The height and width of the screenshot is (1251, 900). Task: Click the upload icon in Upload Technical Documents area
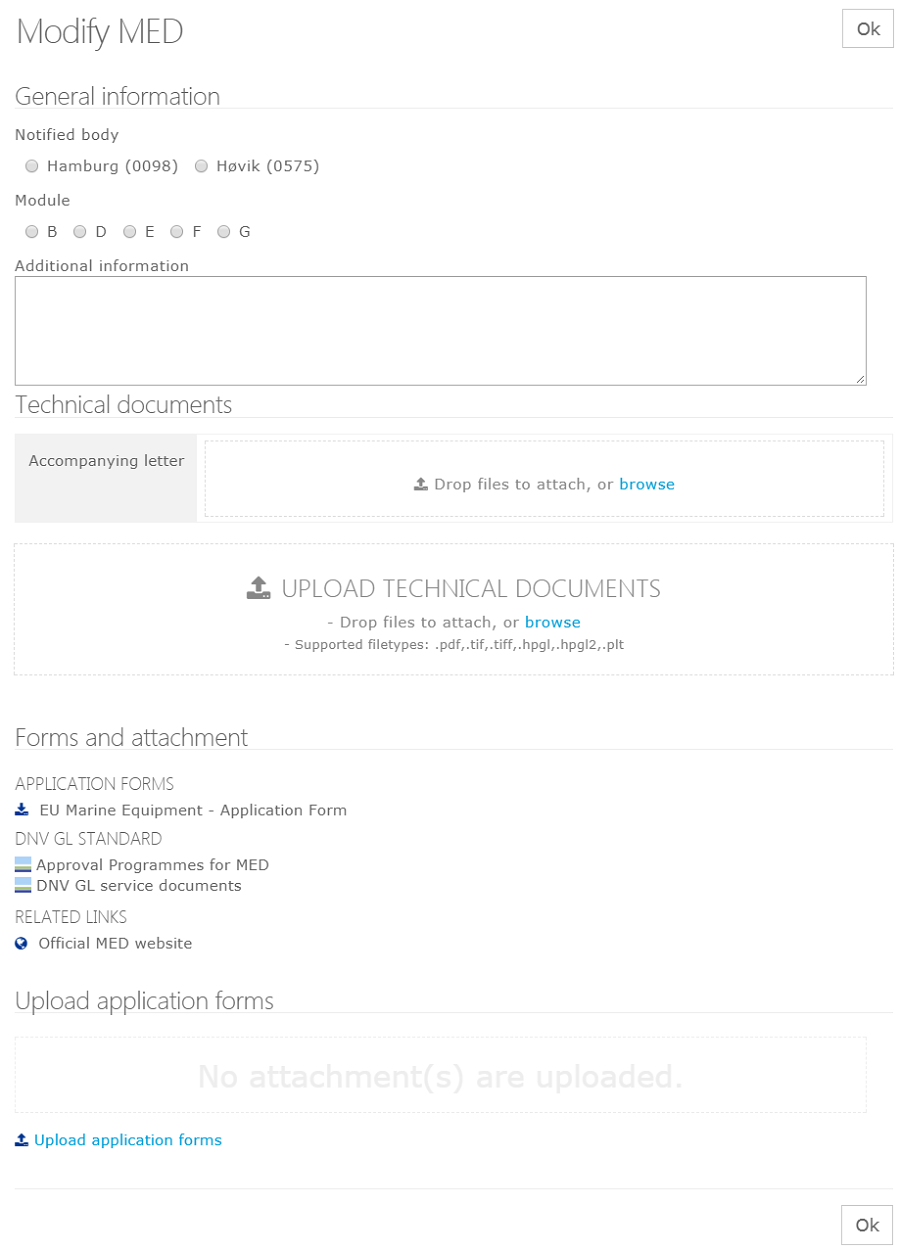259,588
